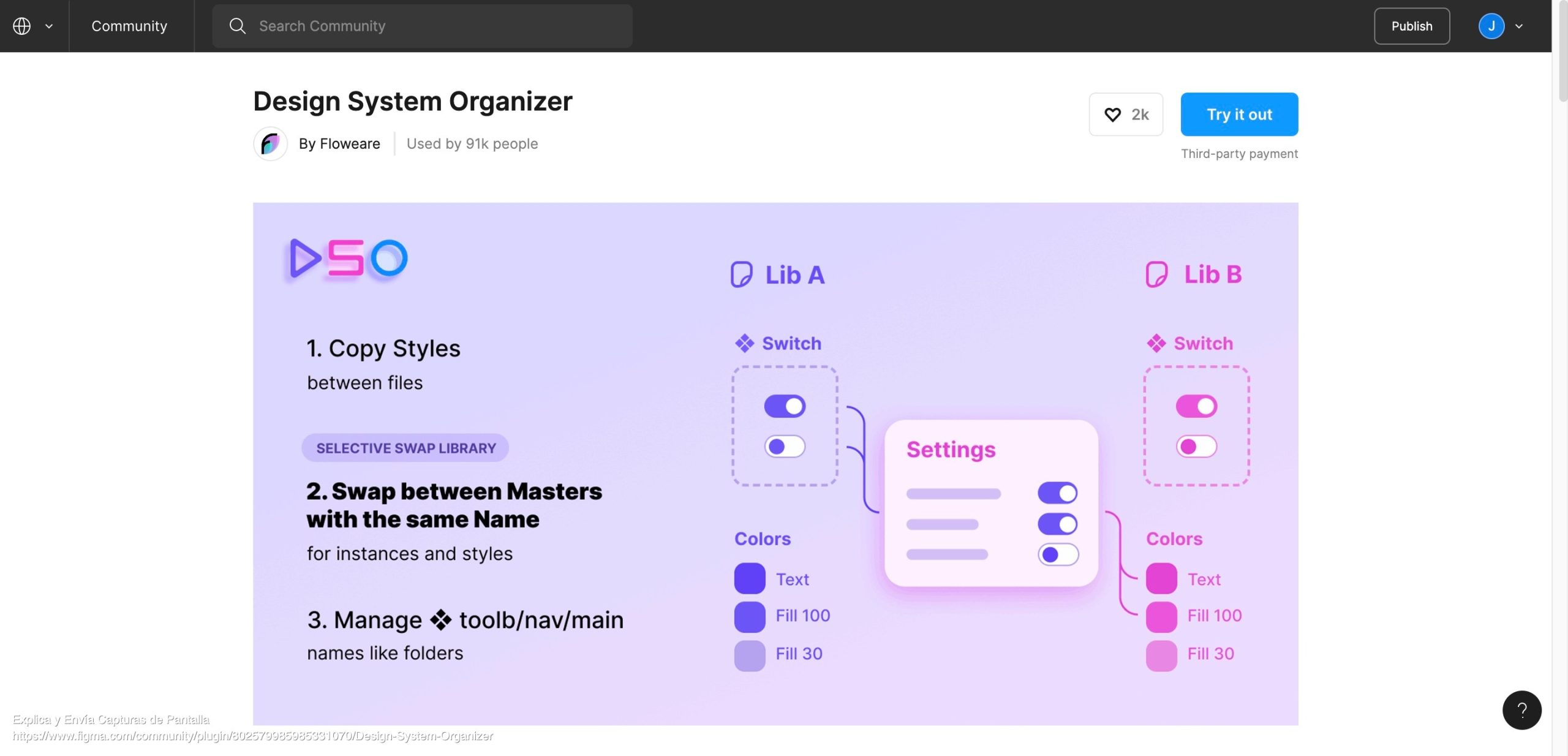Click the DSO logo in preview
This screenshot has width=1568, height=756.
coord(349,258)
